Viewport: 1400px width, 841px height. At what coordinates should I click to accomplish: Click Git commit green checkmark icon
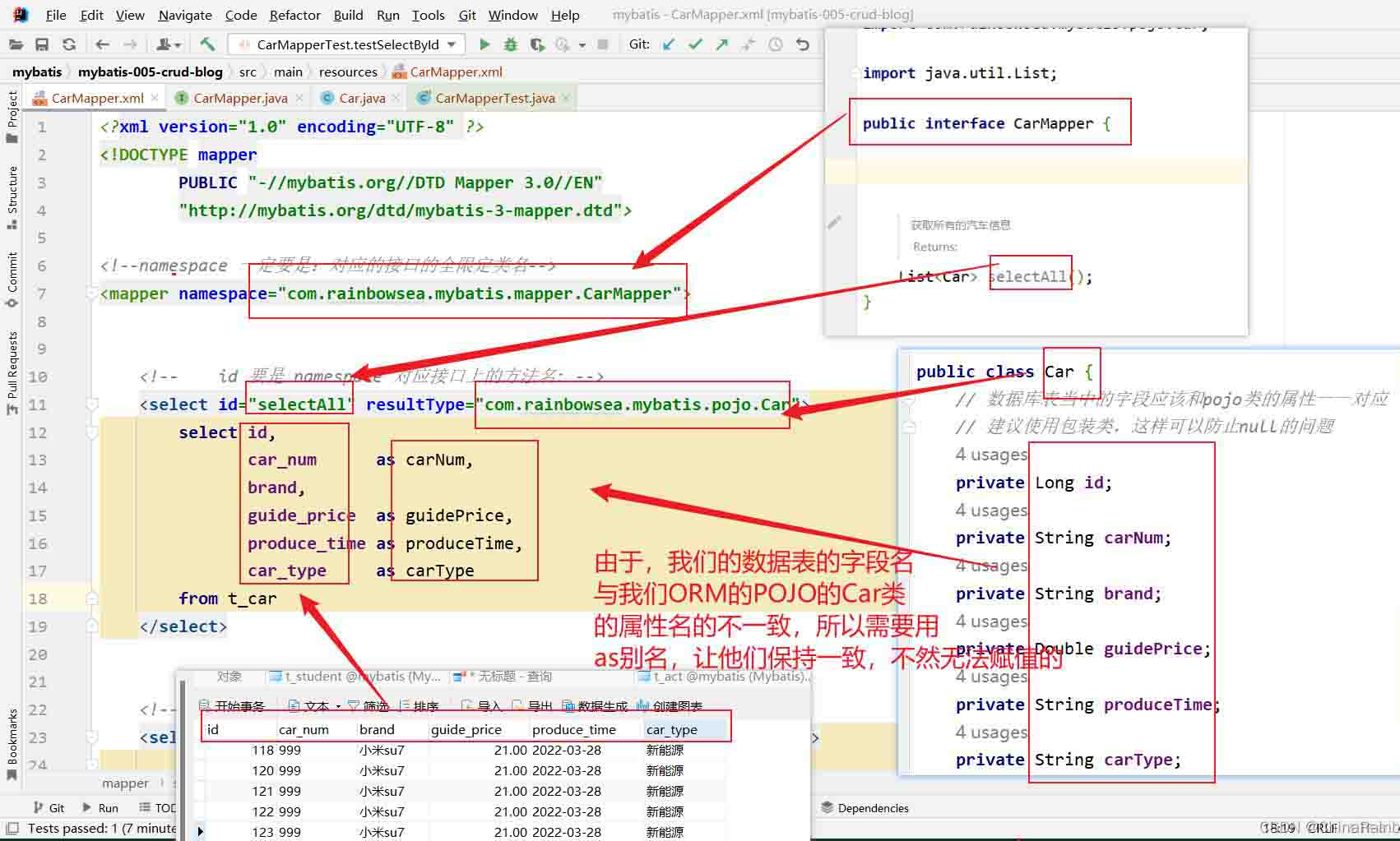point(695,44)
